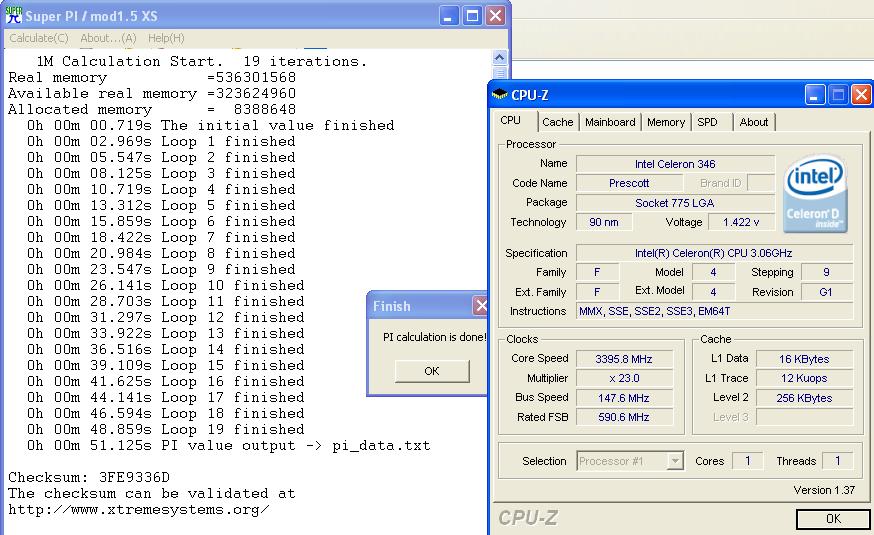
Task: Close the CPU-Z window
Action: tap(861, 95)
